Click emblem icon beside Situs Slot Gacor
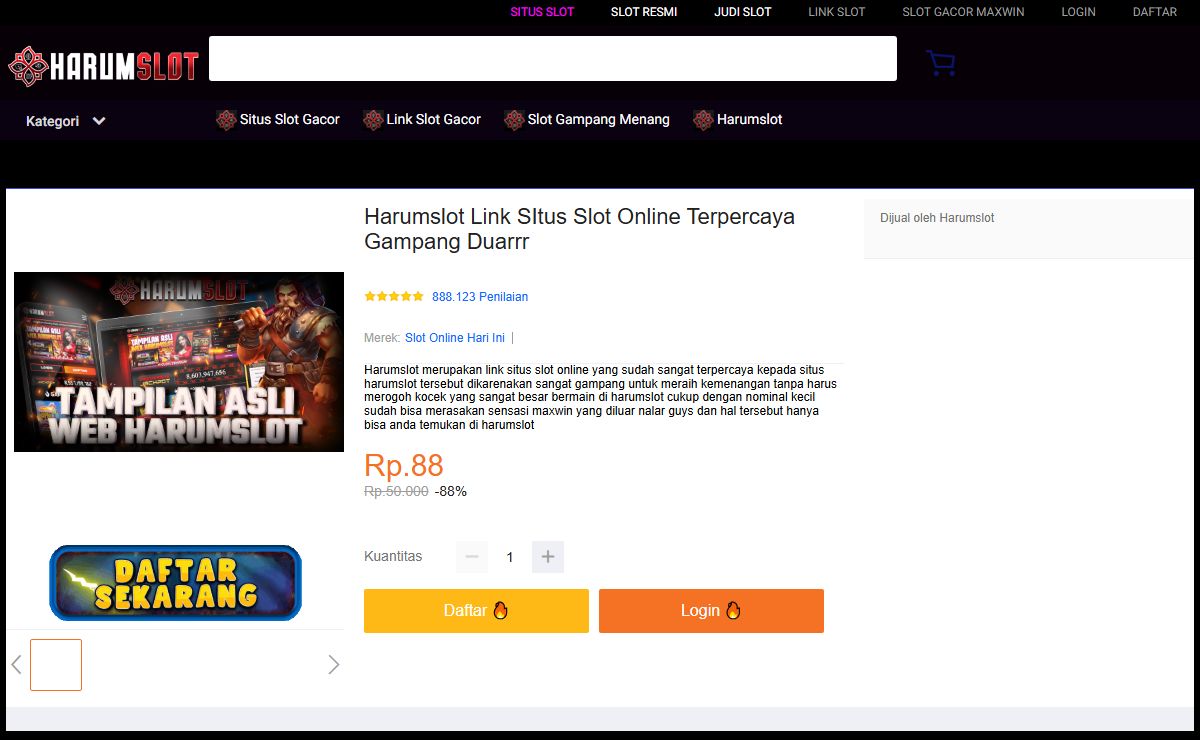The width and height of the screenshot is (1200, 740). pyautogui.click(x=226, y=120)
